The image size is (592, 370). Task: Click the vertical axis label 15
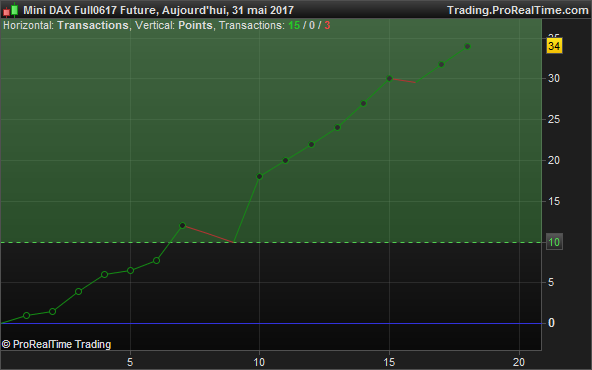[x=554, y=201]
